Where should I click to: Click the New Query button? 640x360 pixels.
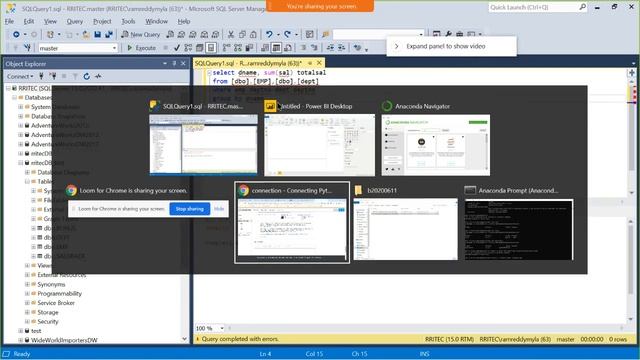tap(141, 35)
